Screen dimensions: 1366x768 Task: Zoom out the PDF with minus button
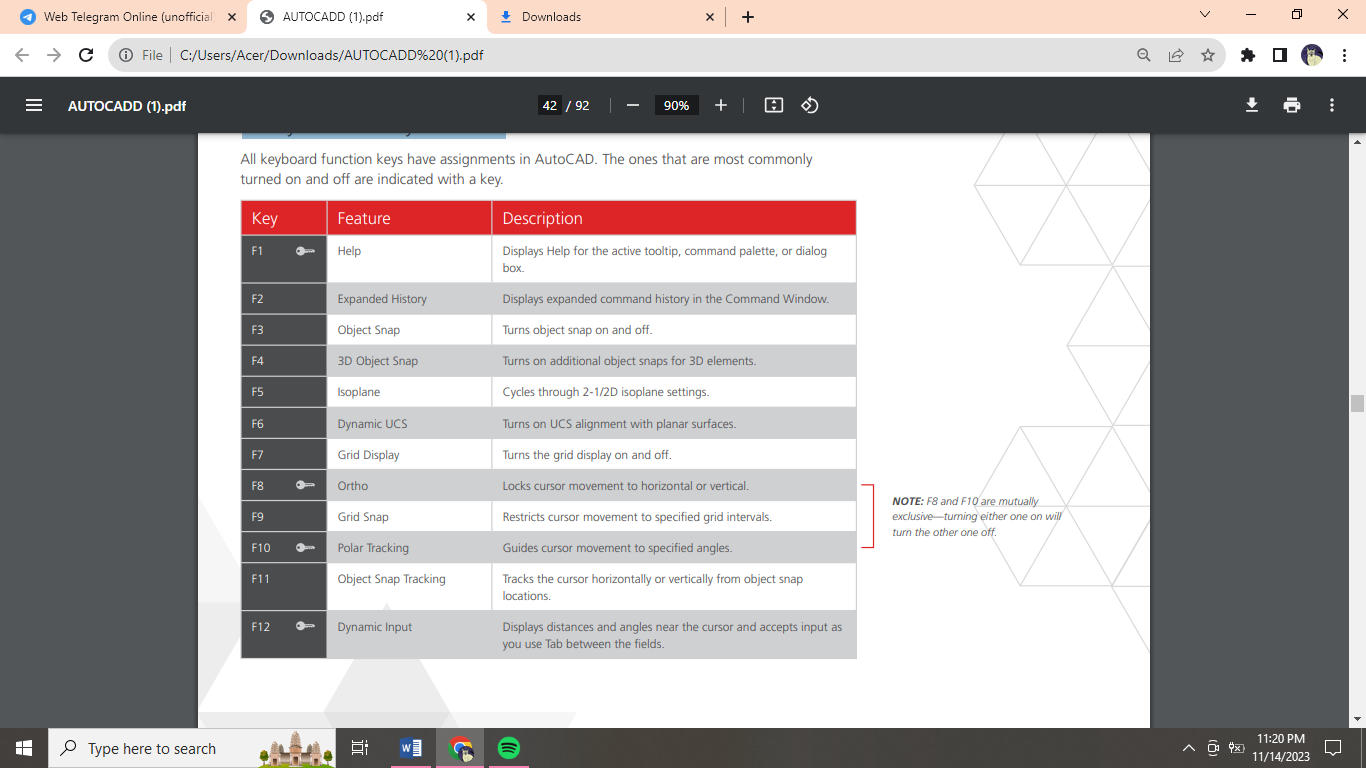coord(632,105)
